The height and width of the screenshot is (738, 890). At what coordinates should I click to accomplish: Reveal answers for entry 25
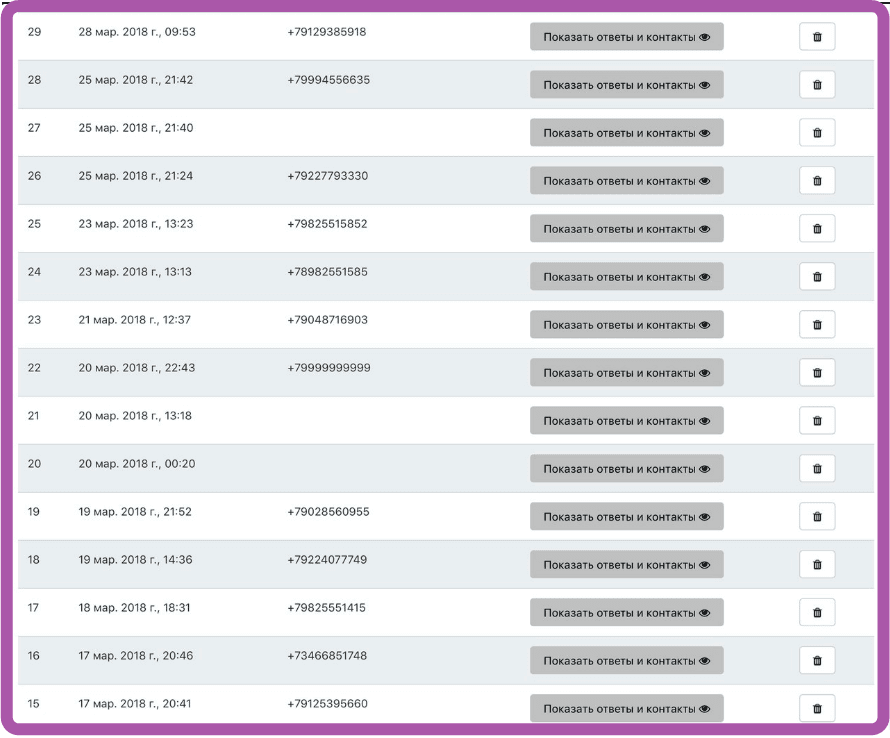[626, 229]
